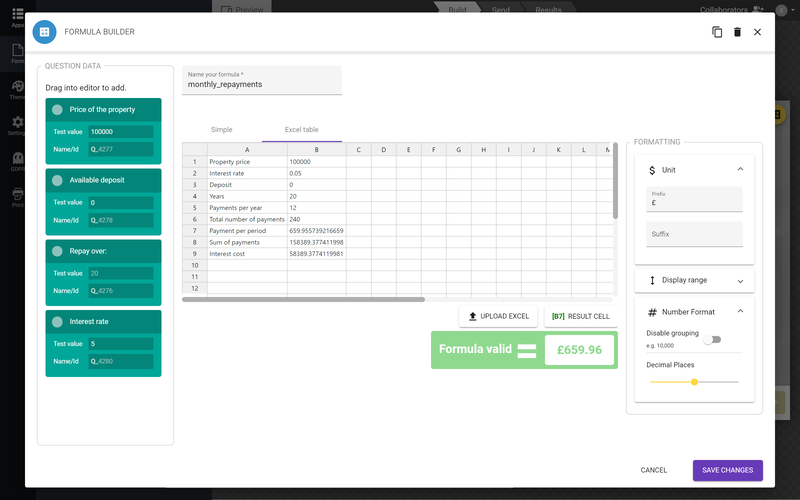Click the Upload Excel button
This screenshot has height=500, width=800.
point(498,316)
